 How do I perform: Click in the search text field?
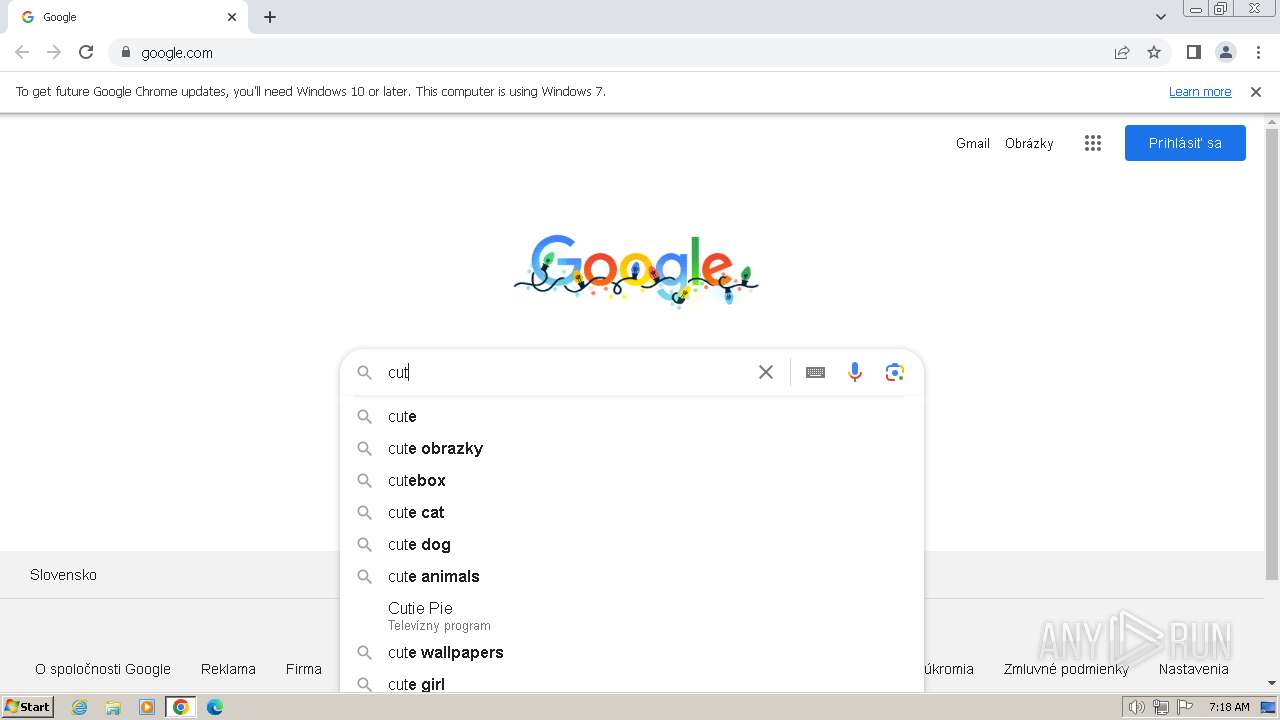point(565,372)
